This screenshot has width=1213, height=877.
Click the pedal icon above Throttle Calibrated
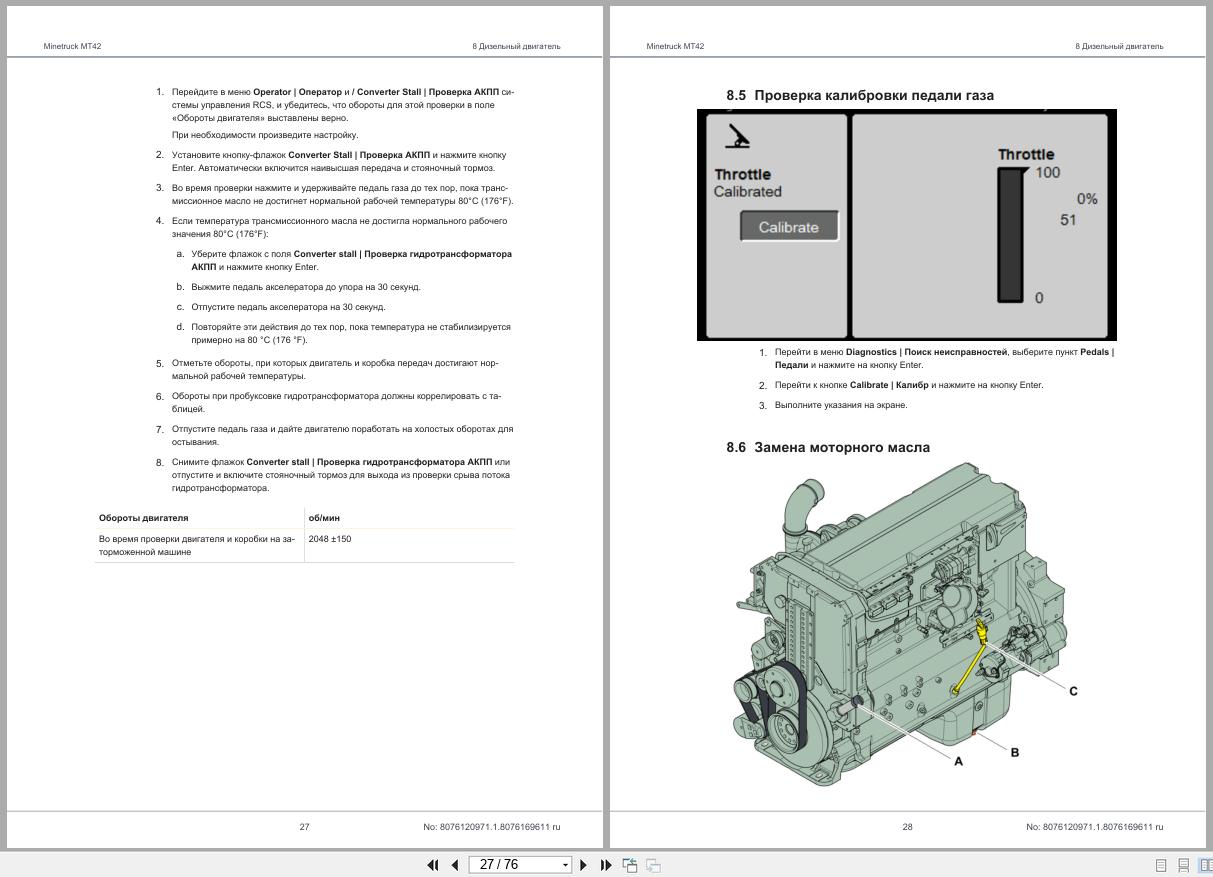tap(736, 136)
